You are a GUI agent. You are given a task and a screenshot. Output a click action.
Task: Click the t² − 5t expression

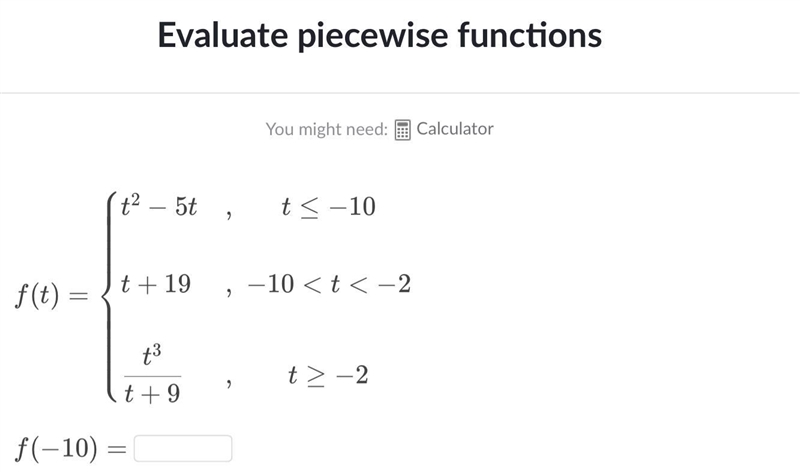[159, 206]
